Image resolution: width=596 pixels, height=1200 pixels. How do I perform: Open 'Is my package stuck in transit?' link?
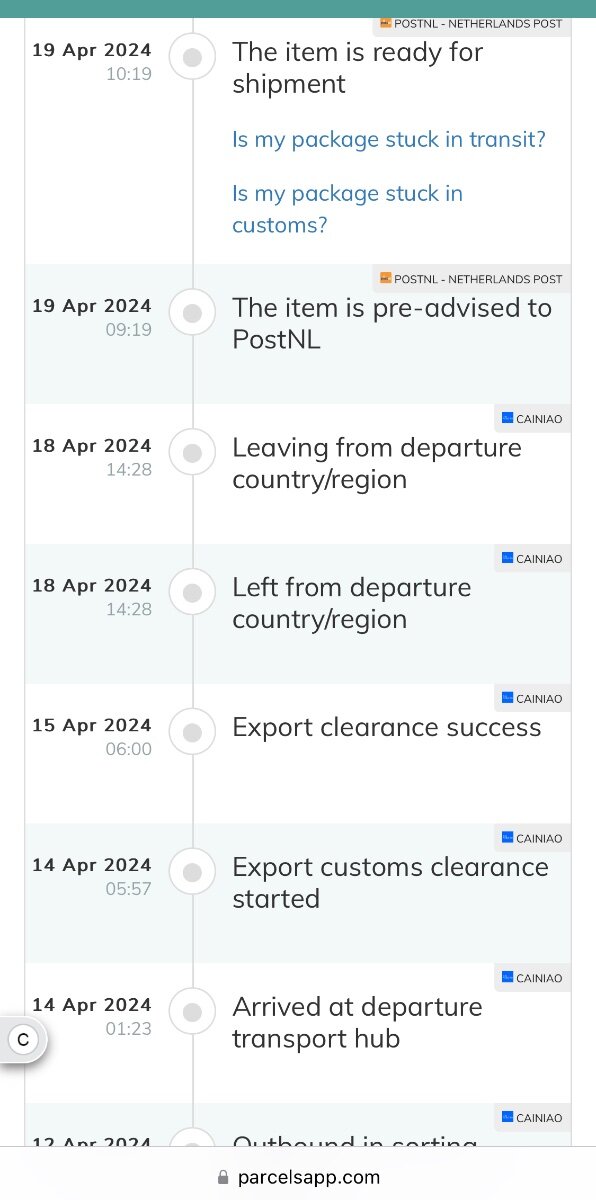[389, 139]
